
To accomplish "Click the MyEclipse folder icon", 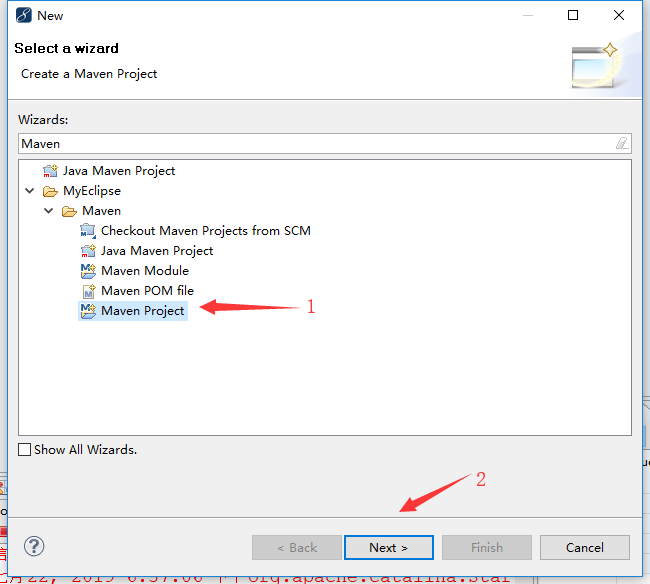I will pos(50,191).
